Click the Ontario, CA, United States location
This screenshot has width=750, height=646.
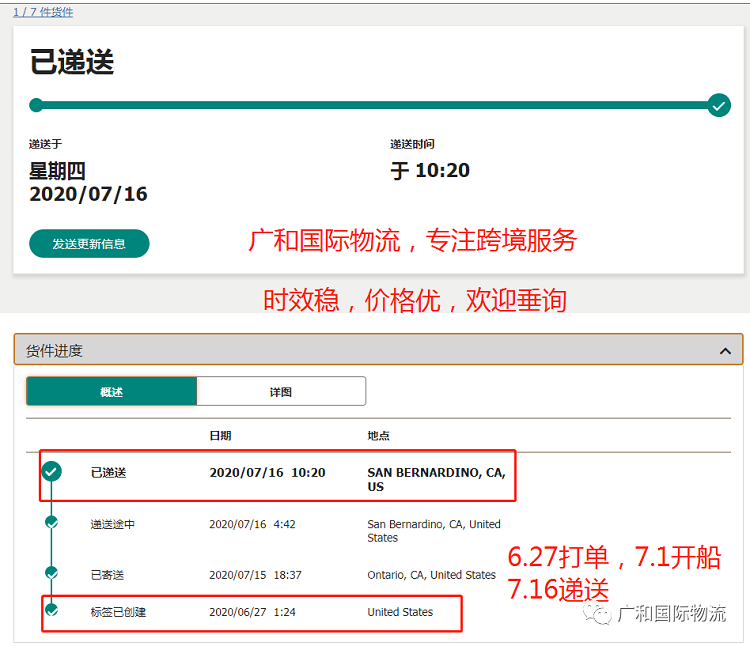[x=431, y=575]
